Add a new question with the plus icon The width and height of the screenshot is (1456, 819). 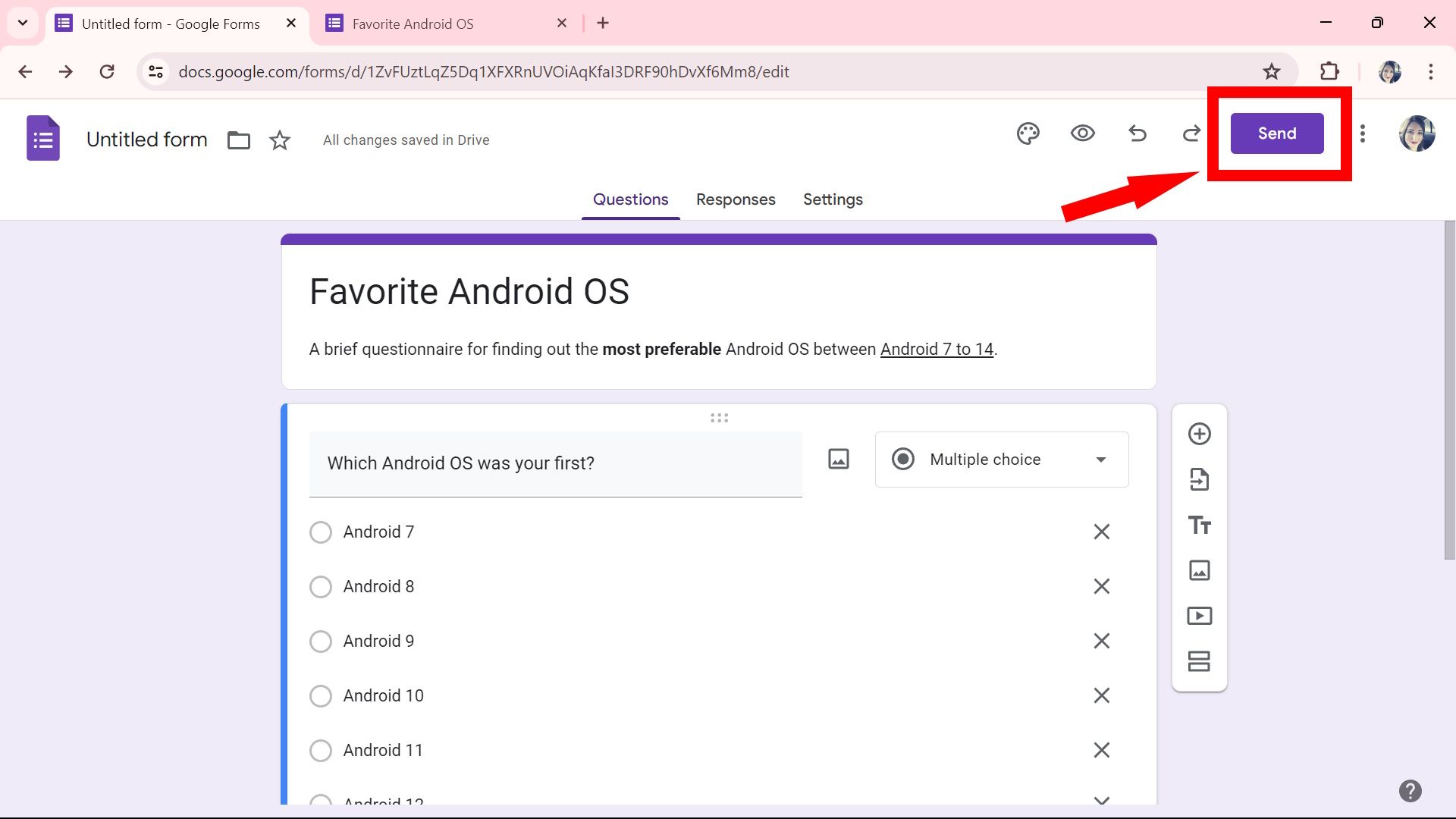1199,434
